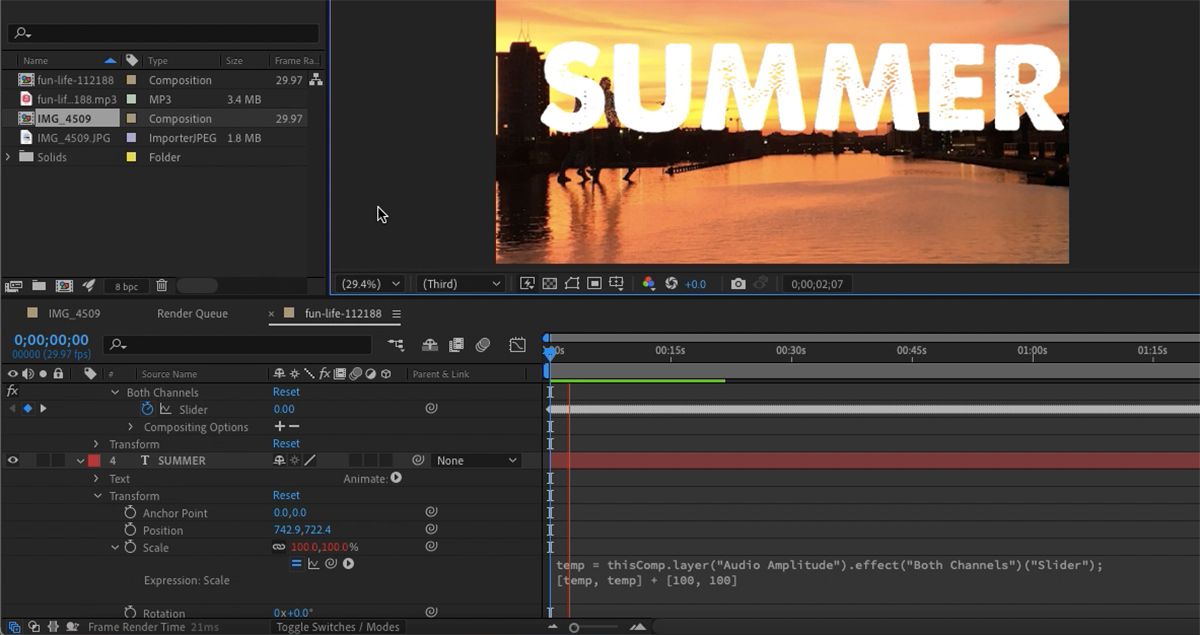
Task: Click the Scale expression pick whip
Action: 330,564
